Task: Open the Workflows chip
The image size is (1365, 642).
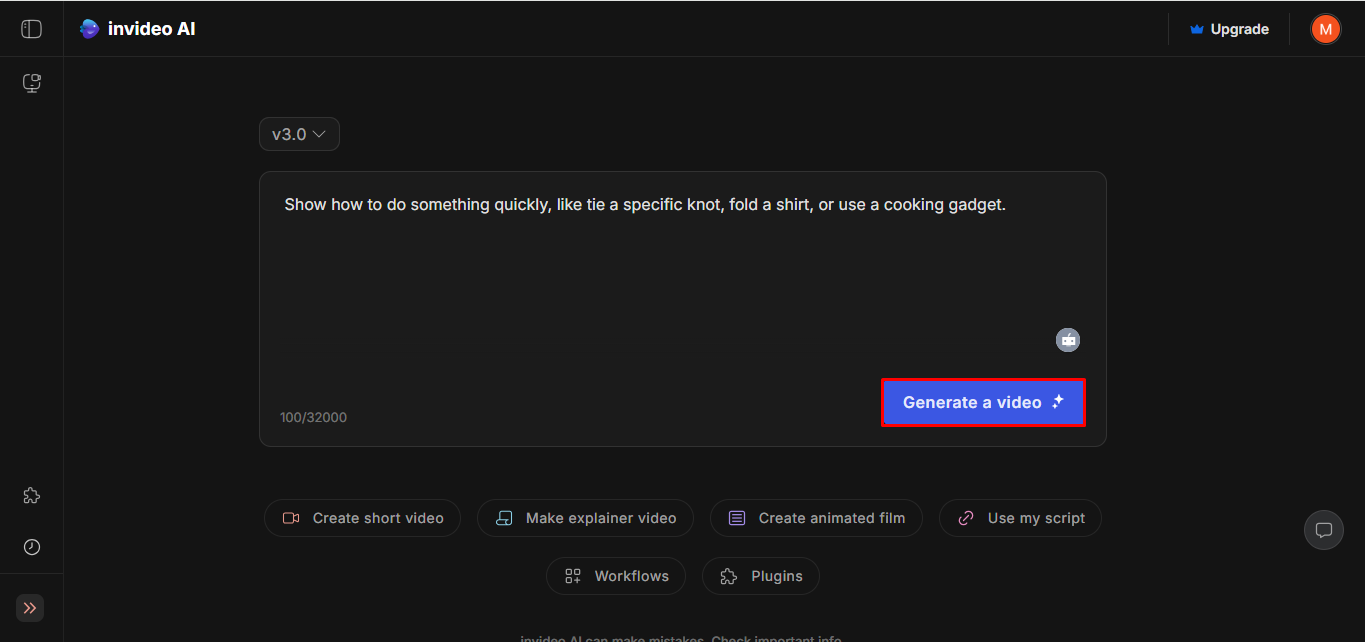Action: coord(616,576)
